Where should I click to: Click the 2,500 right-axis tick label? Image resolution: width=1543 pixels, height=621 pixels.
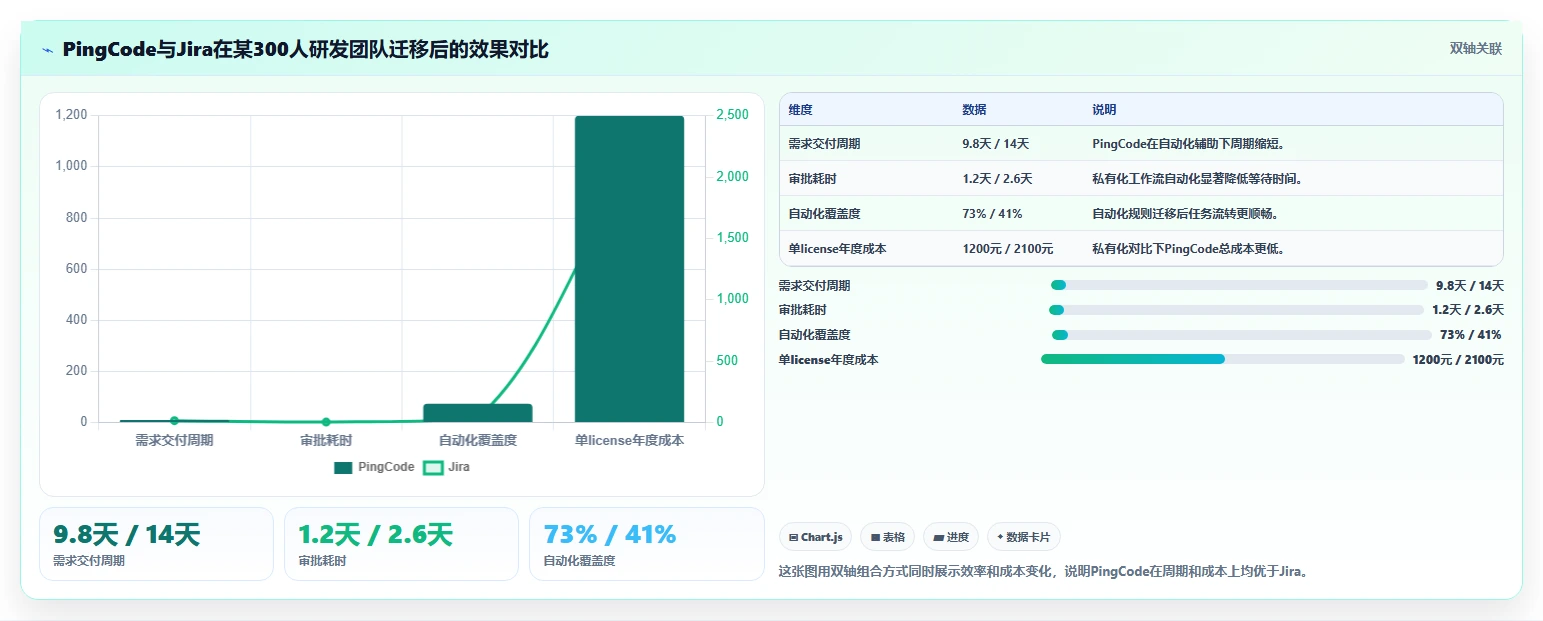(x=733, y=115)
